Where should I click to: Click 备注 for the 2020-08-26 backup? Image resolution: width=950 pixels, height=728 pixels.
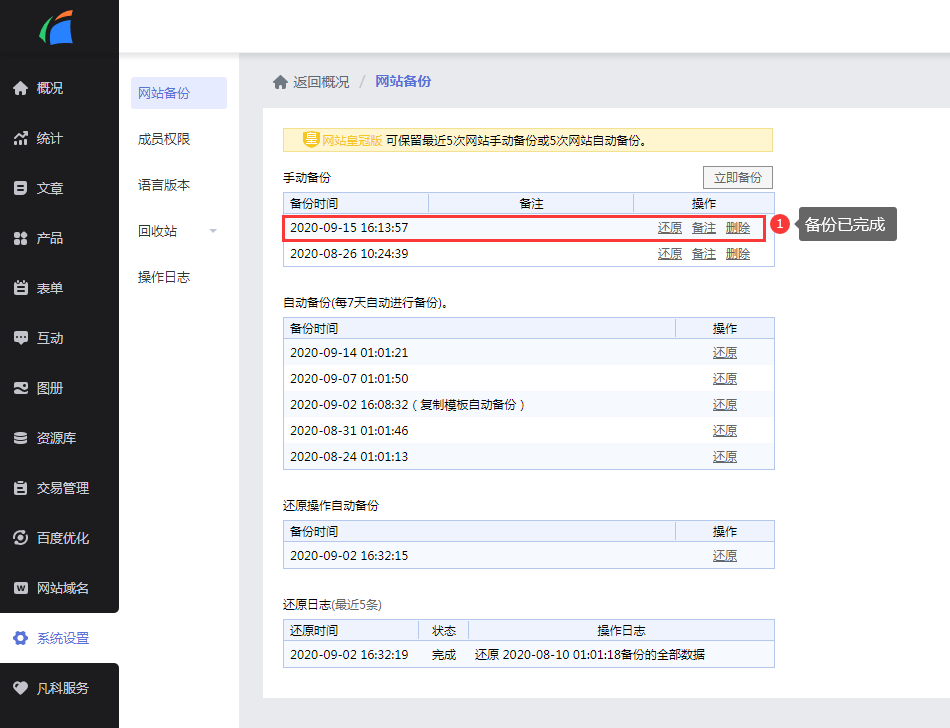[x=704, y=254]
